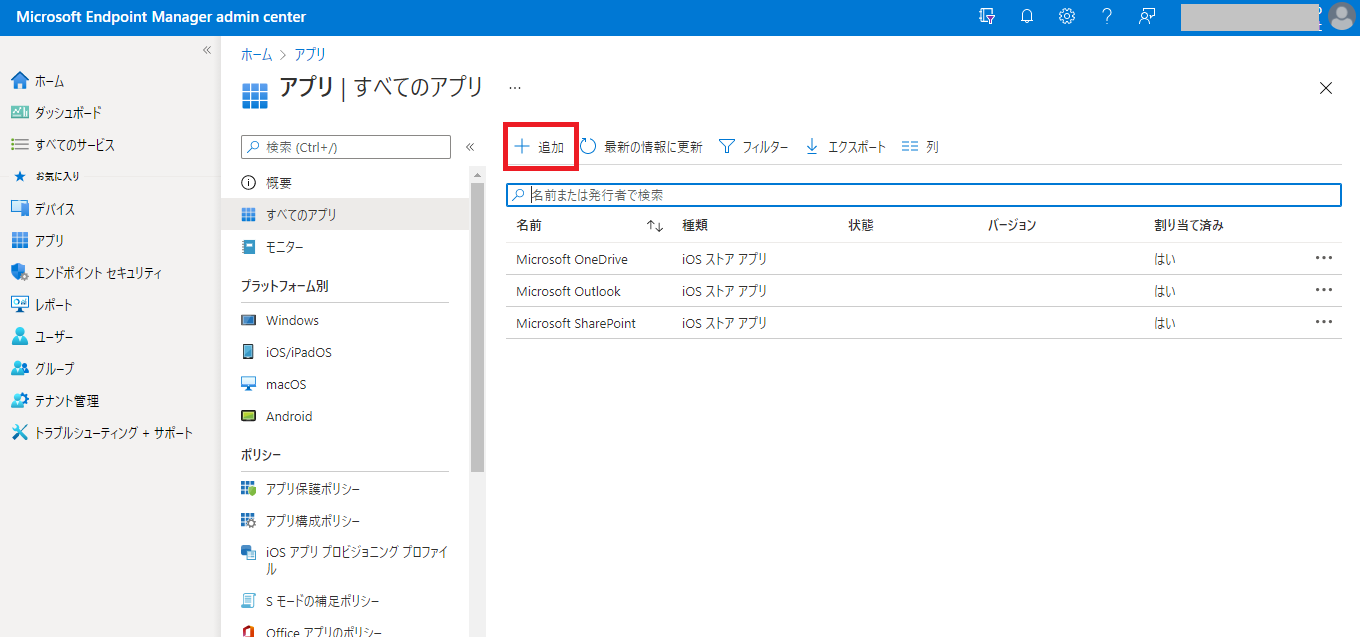This screenshot has height=637, width=1360.
Task: Click the Add (追加) button
Action: point(540,147)
